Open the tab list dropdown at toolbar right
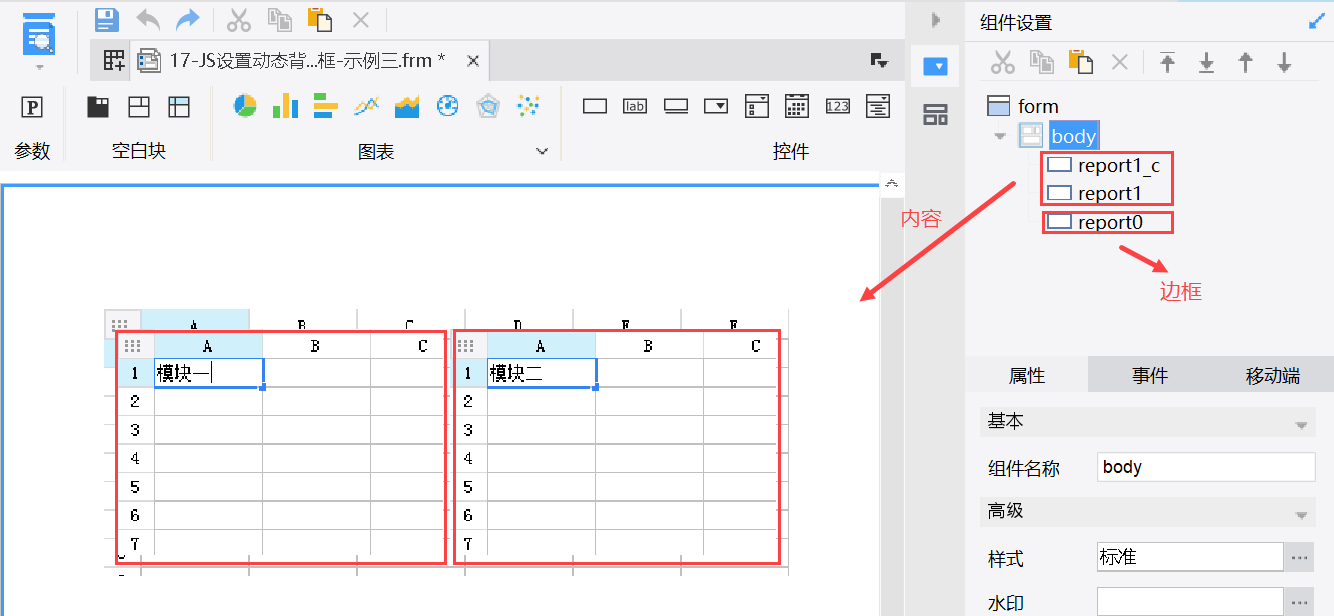1334x616 pixels. point(880,61)
